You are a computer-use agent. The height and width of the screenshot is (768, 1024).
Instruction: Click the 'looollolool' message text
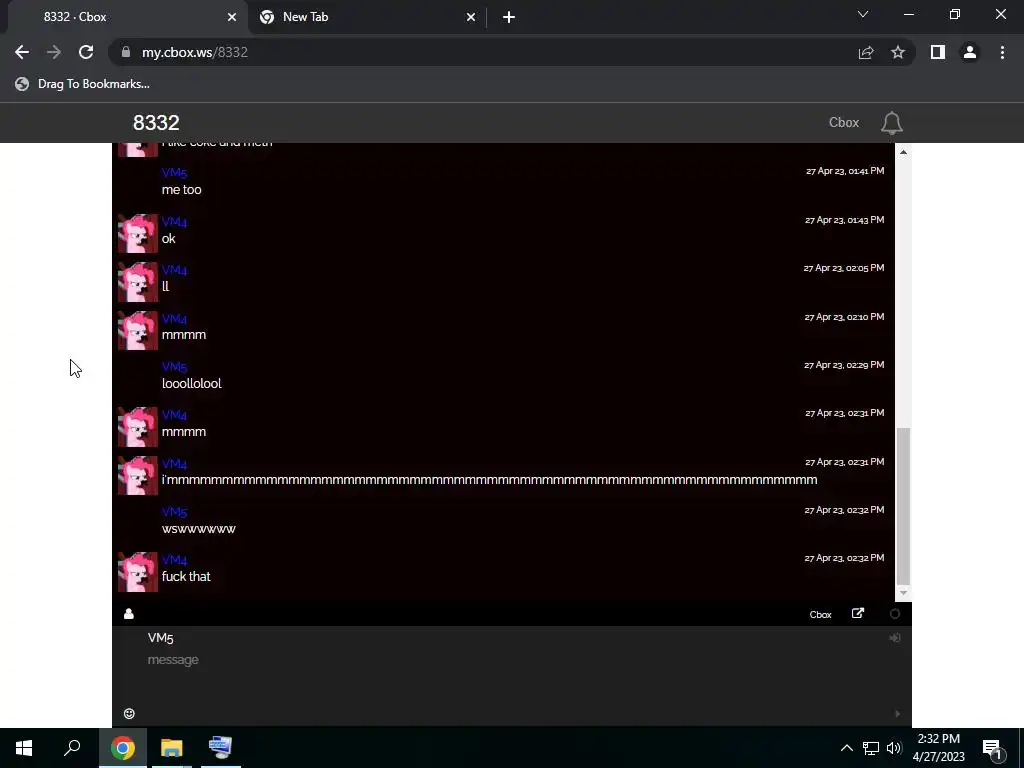pyautogui.click(x=191, y=383)
